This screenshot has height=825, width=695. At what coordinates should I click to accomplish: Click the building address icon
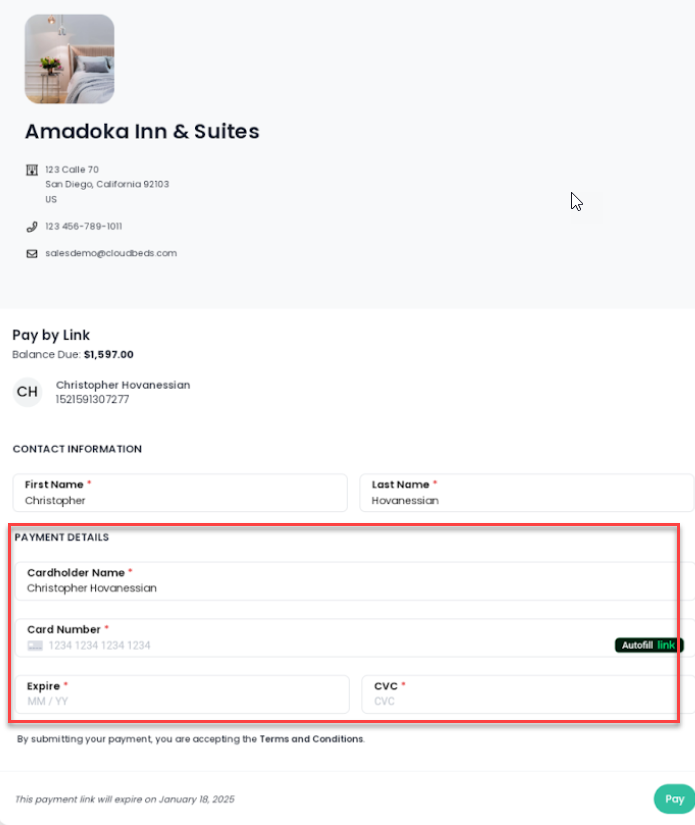(32, 170)
